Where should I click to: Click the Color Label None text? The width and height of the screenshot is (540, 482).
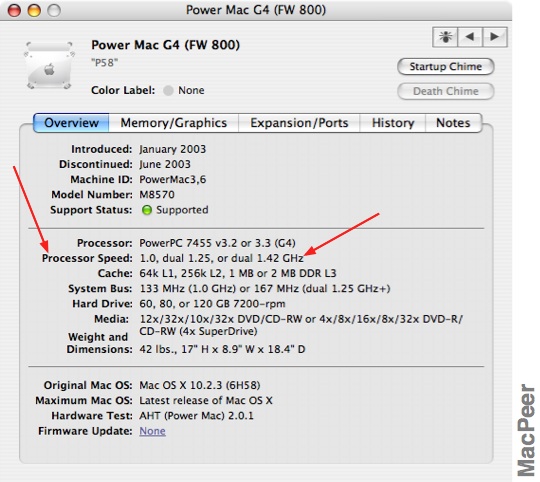(191, 91)
